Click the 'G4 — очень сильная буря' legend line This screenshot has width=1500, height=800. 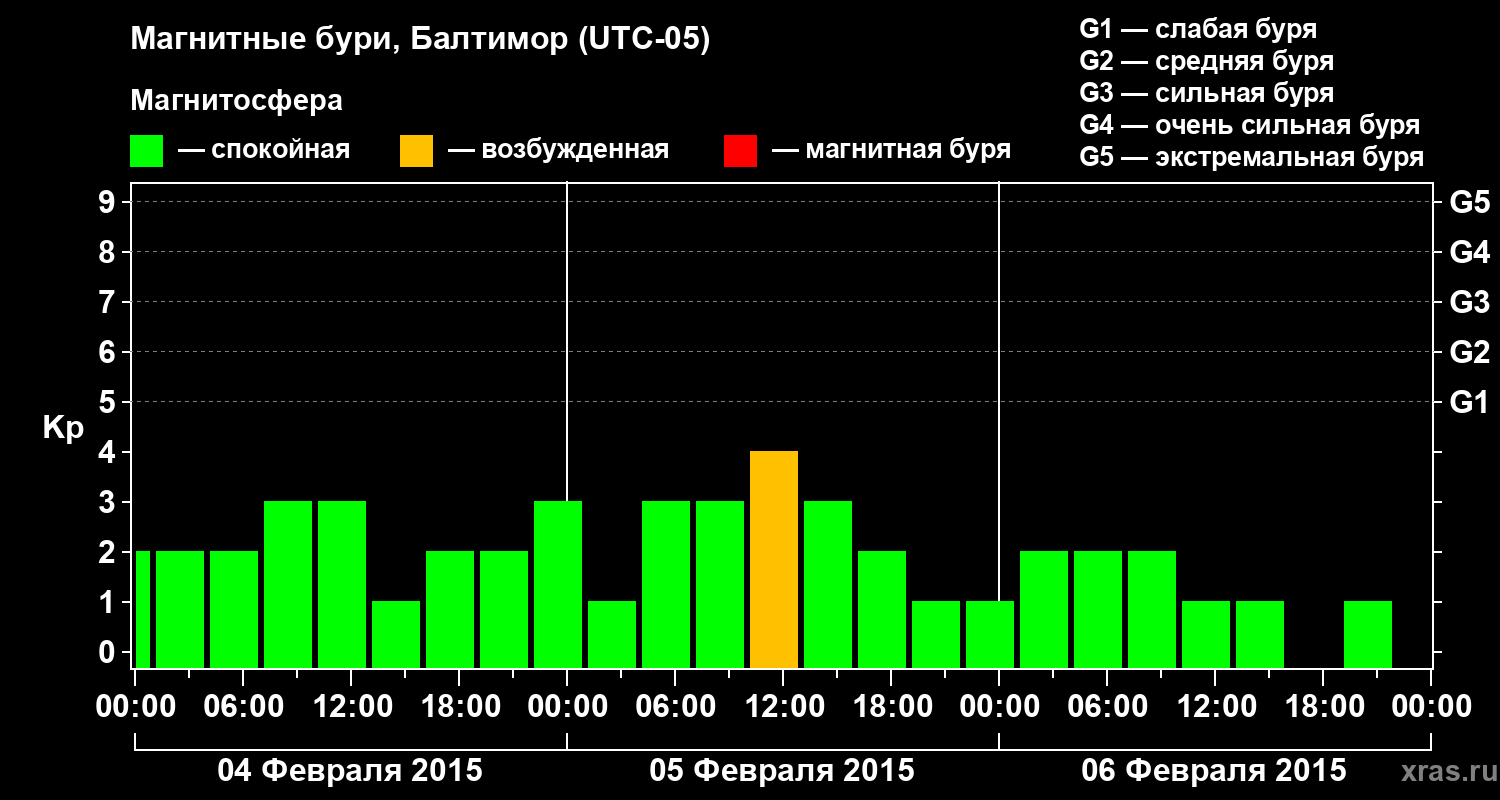pos(1250,125)
